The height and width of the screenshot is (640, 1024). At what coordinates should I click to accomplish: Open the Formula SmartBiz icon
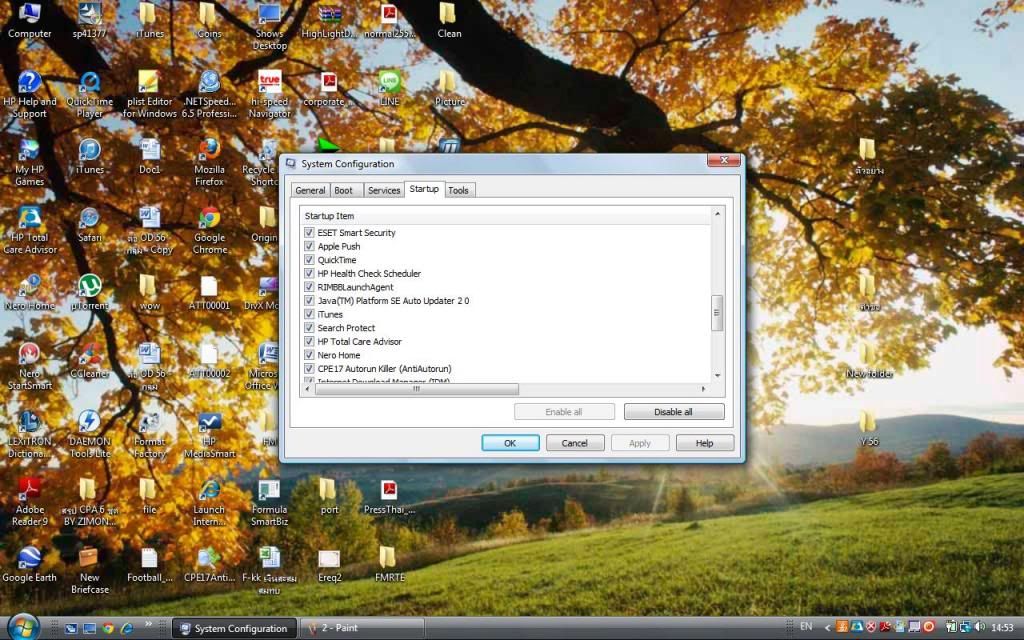(x=270, y=502)
